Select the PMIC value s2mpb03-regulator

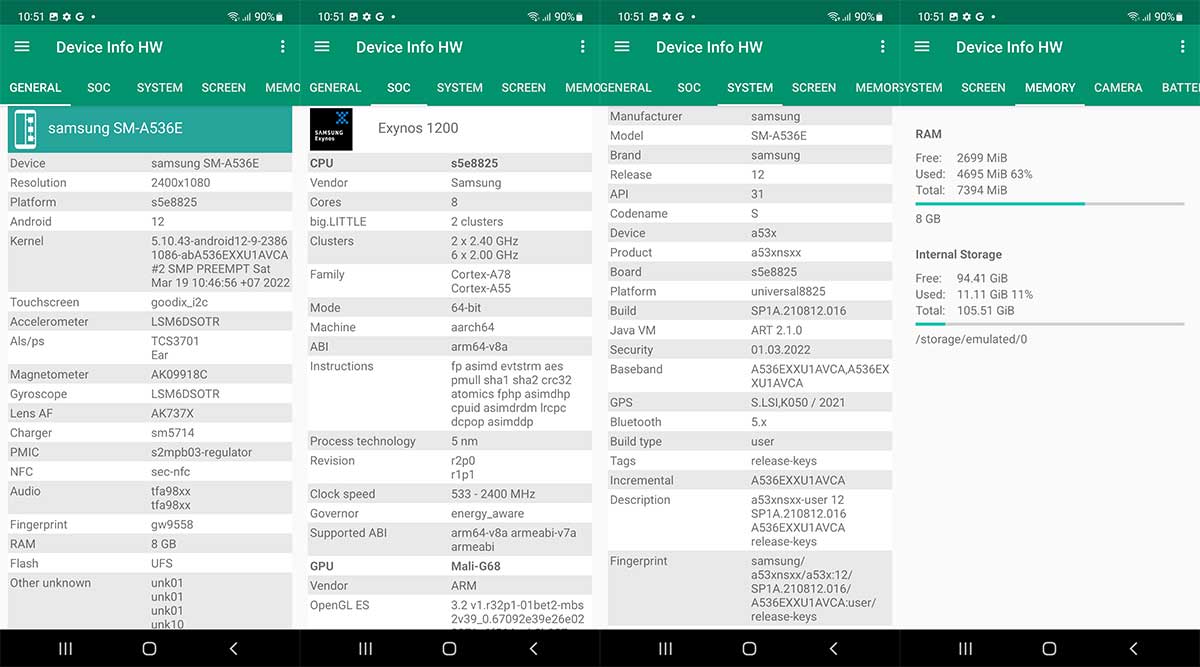(202, 453)
